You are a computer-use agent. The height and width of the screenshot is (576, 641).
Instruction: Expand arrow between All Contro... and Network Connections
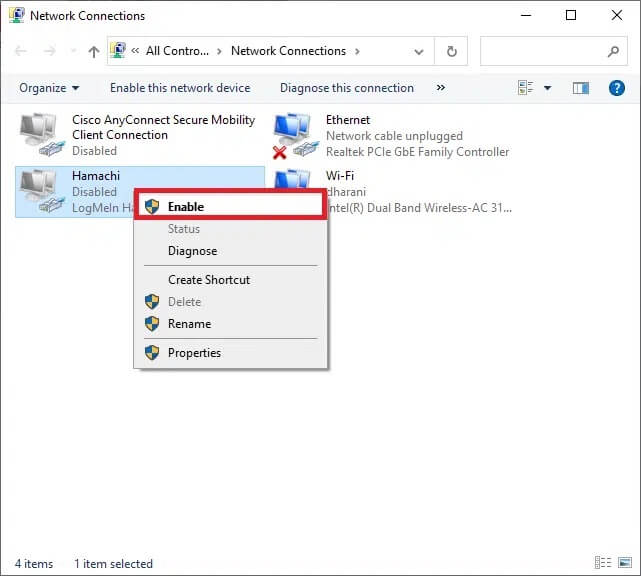[x=220, y=52]
